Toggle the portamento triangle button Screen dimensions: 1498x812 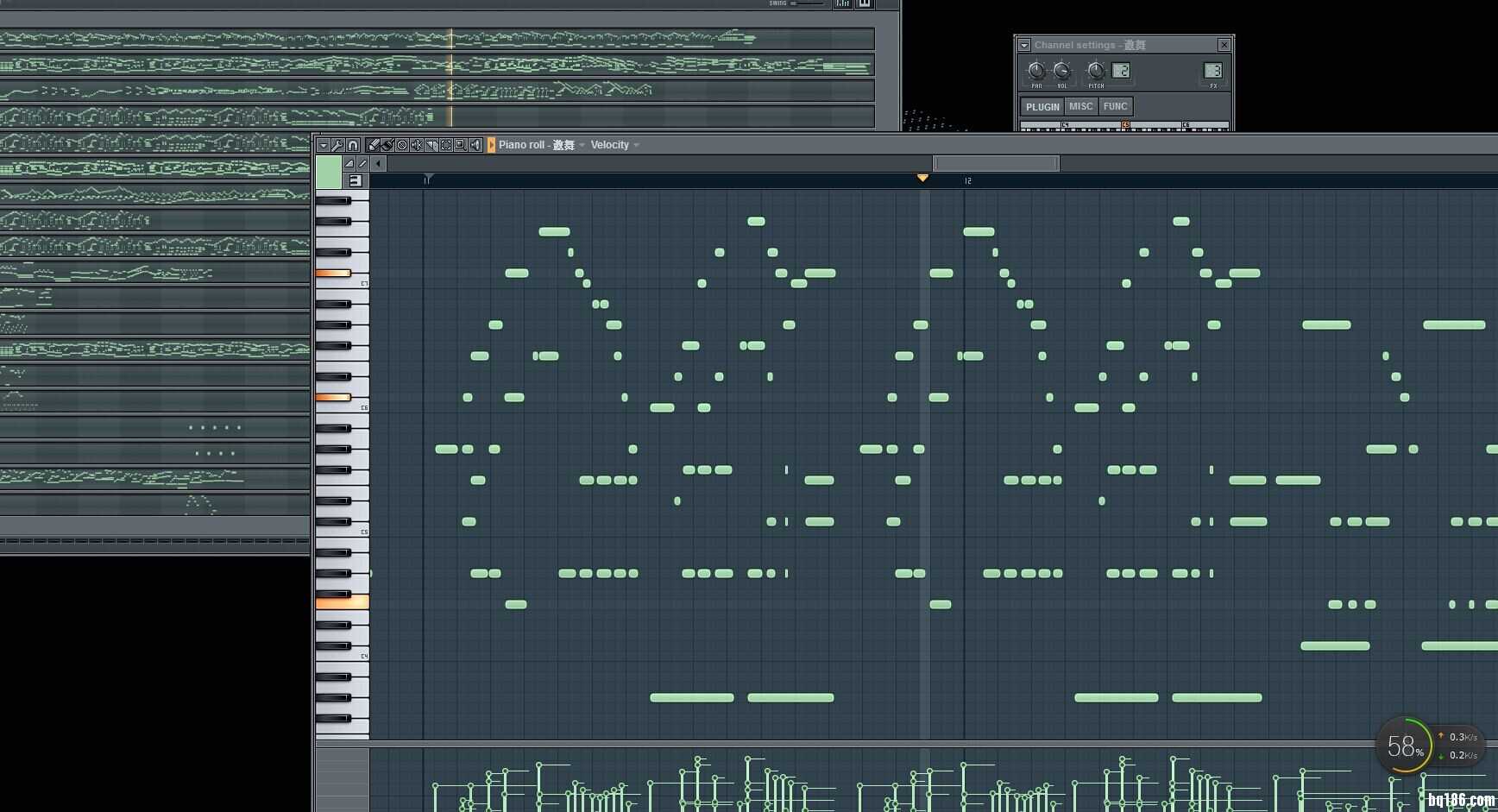tap(349, 164)
